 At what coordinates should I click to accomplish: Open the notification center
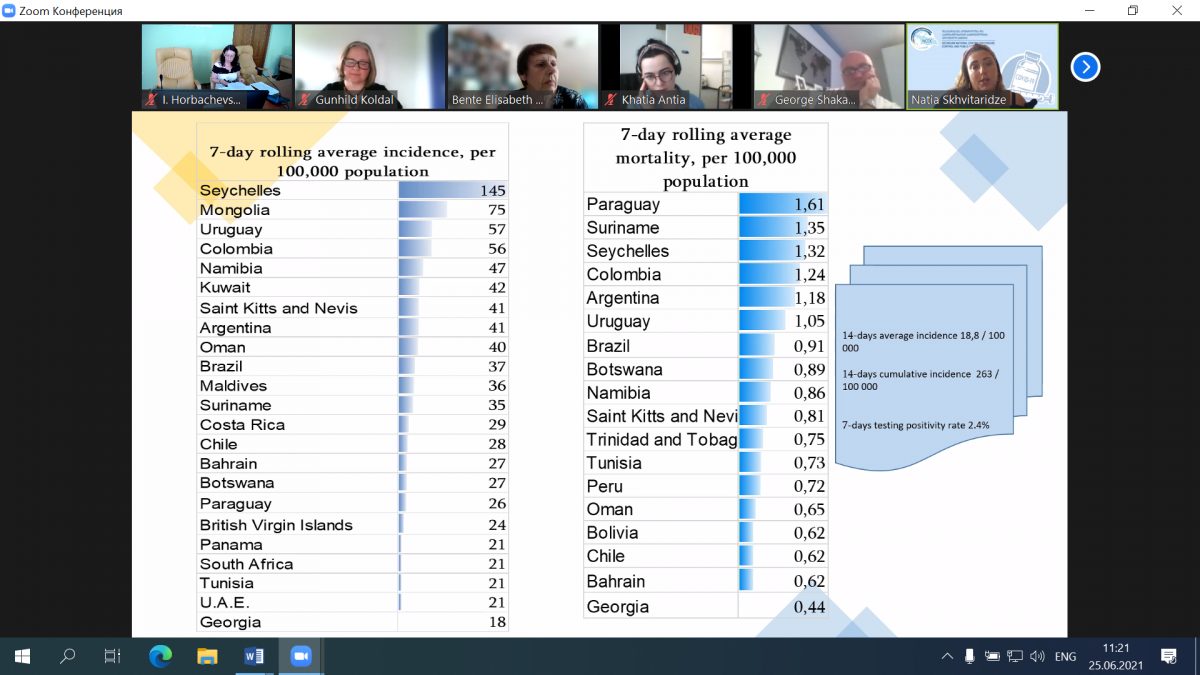pos(1168,656)
